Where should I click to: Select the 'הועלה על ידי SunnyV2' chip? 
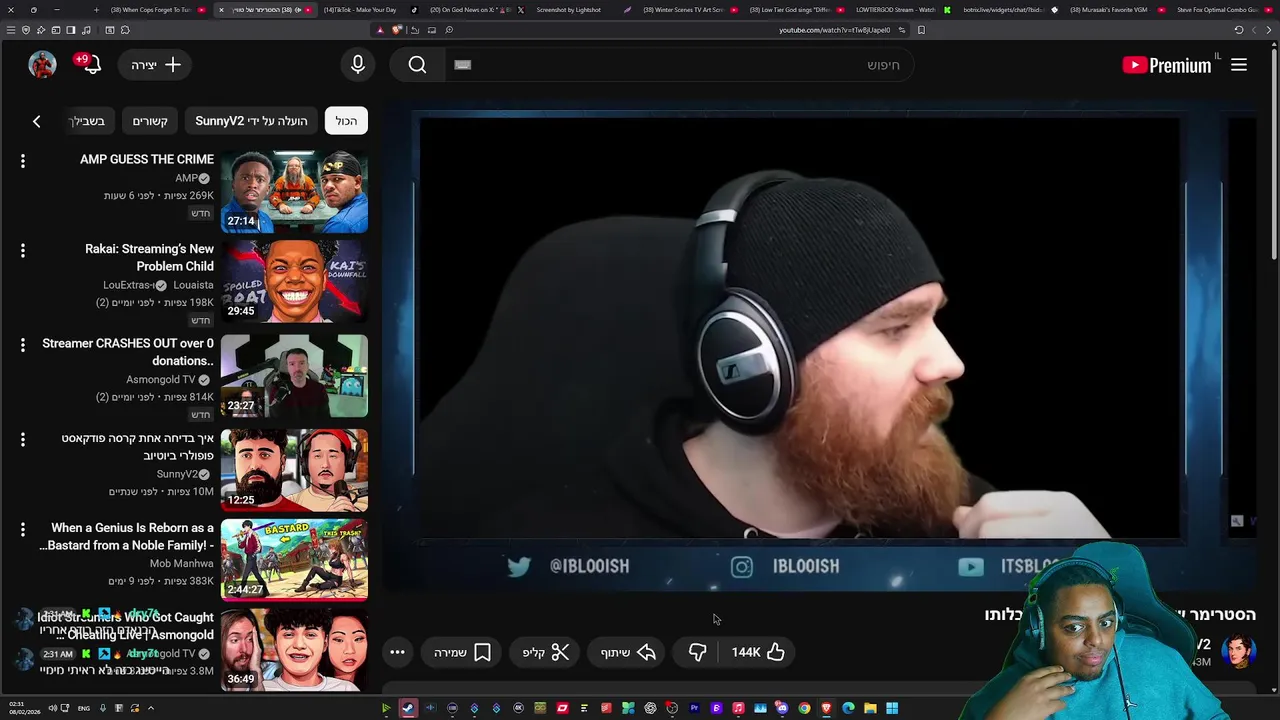251,121
